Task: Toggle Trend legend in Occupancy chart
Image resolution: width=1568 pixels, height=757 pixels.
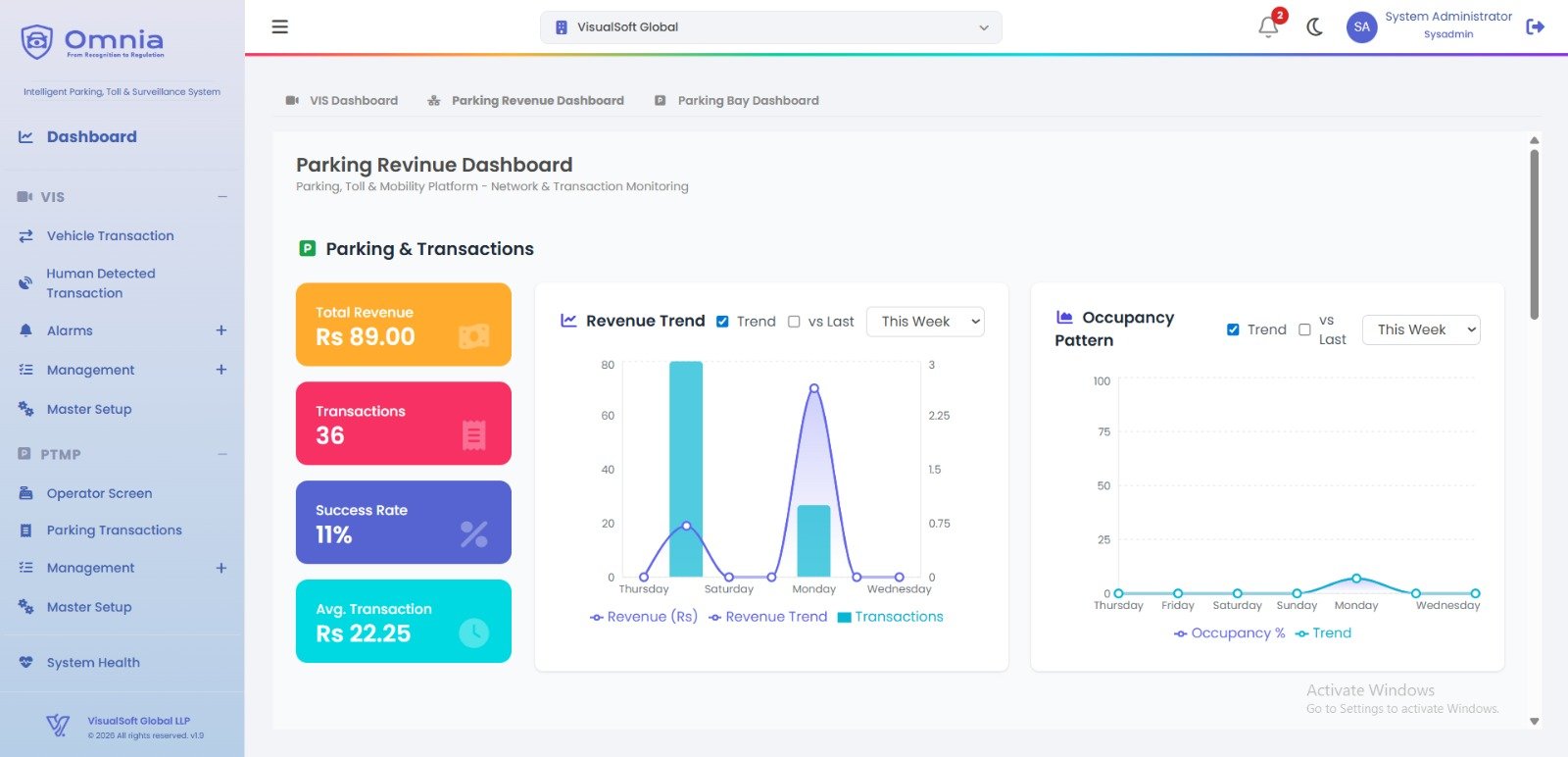Action: click(x=1323, y=633)
